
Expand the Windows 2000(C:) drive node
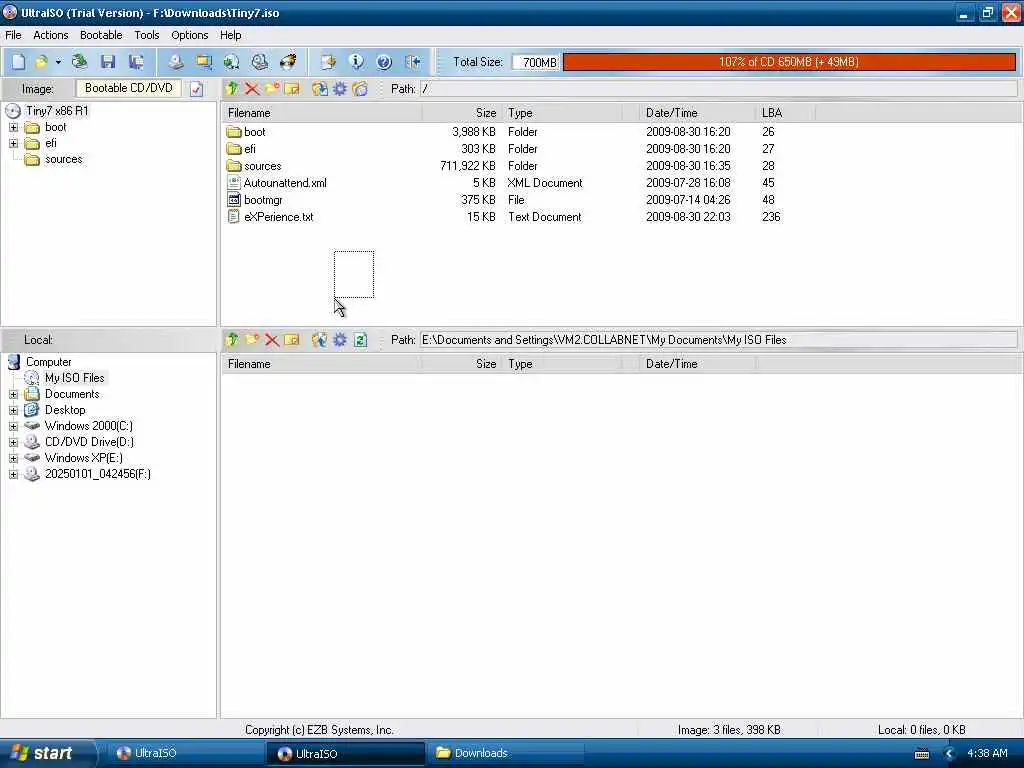click(14, 426)
